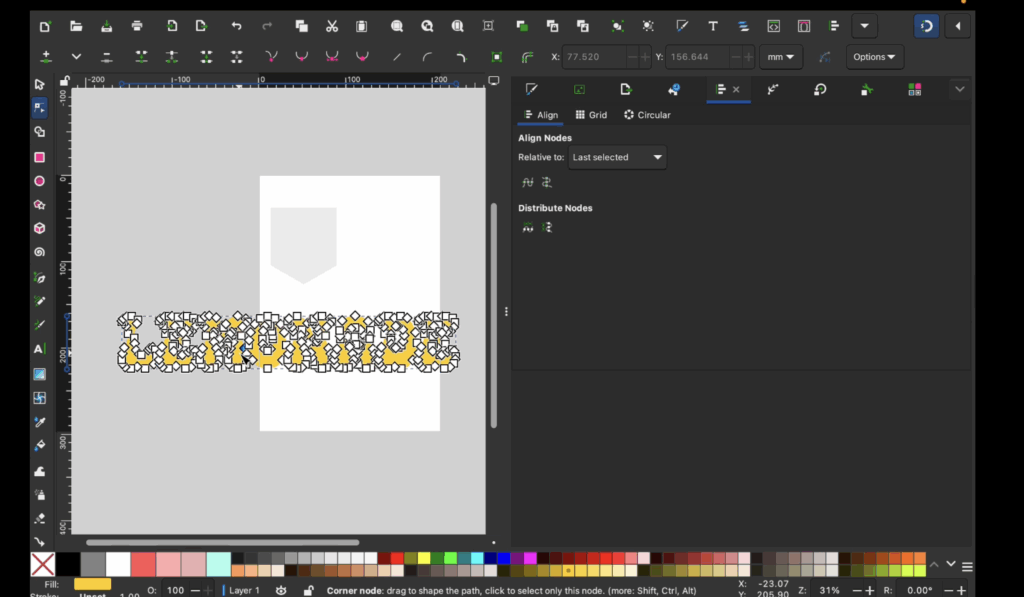Open the palette menu hamburger
This screenshot has height=597, width=1024.
tap(967, 566)
